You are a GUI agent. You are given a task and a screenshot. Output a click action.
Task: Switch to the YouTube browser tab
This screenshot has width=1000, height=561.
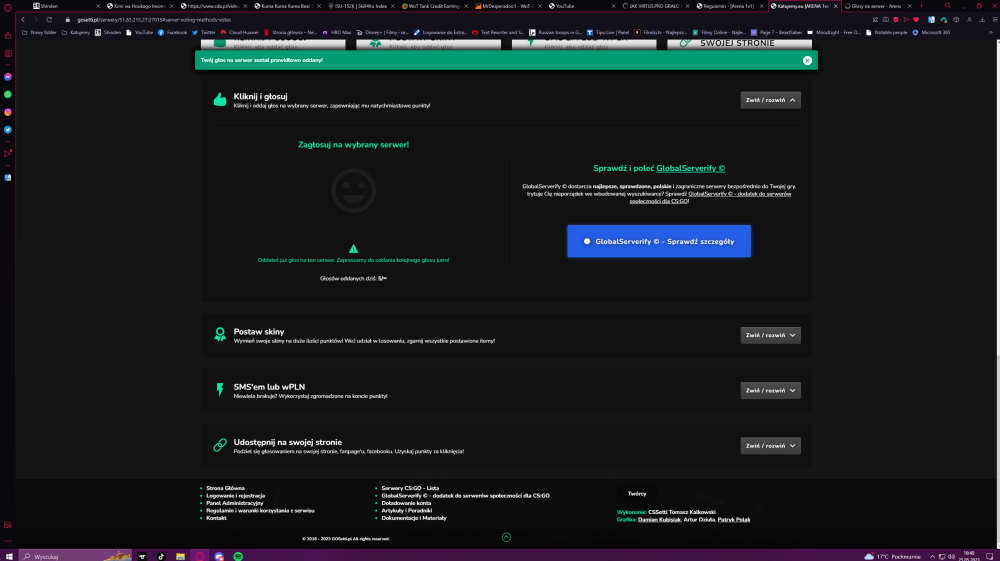580,6
